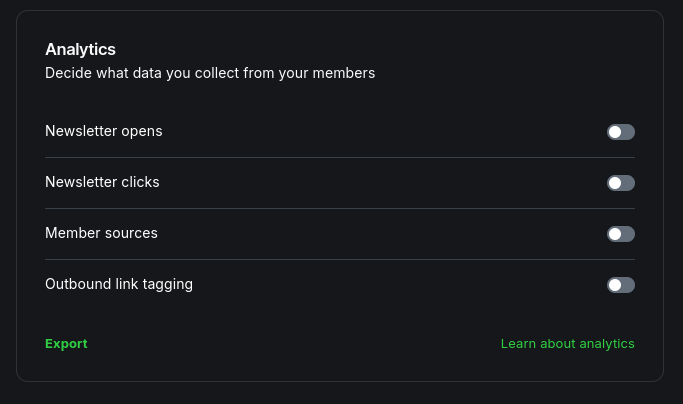Select the "Outbound link tagging" label
Image resolution: width=683 pixels, height=404 pixels.
tap(119, 284)
